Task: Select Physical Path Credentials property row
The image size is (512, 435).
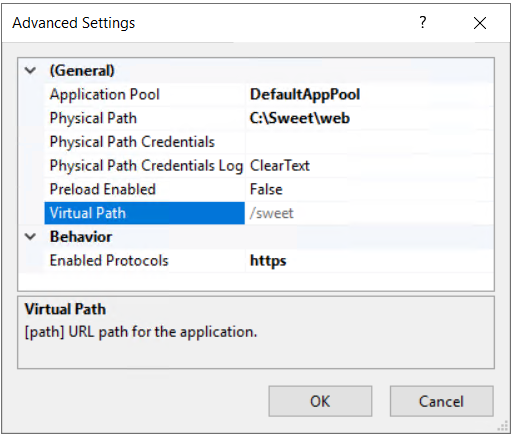Action: tap(269, 142)
